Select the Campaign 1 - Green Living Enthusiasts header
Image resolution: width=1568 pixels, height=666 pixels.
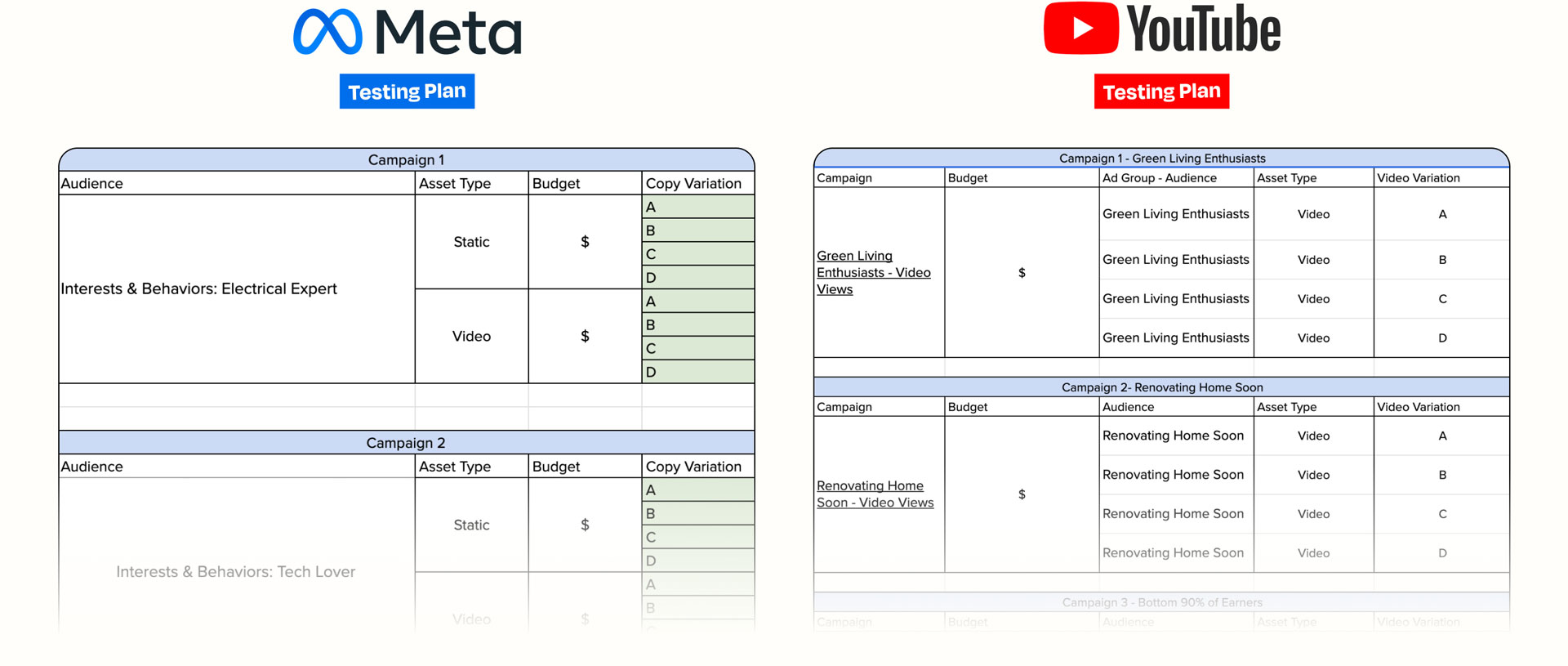coord(1161,159)
